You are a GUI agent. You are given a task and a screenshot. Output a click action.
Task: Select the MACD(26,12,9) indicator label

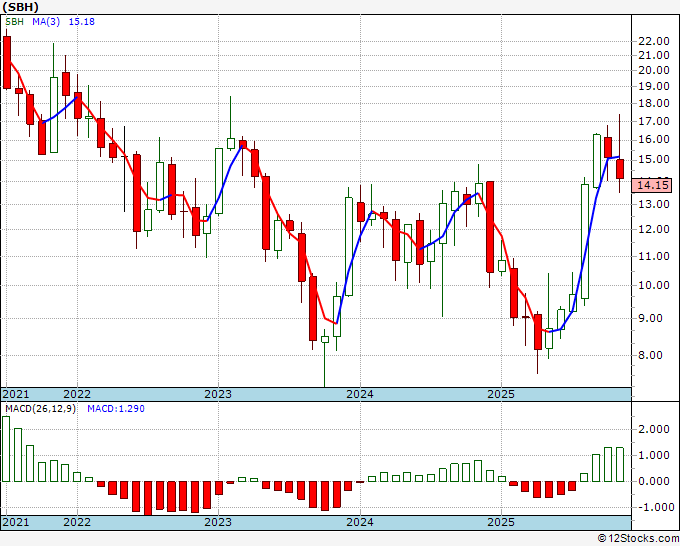tap(40, 409)
